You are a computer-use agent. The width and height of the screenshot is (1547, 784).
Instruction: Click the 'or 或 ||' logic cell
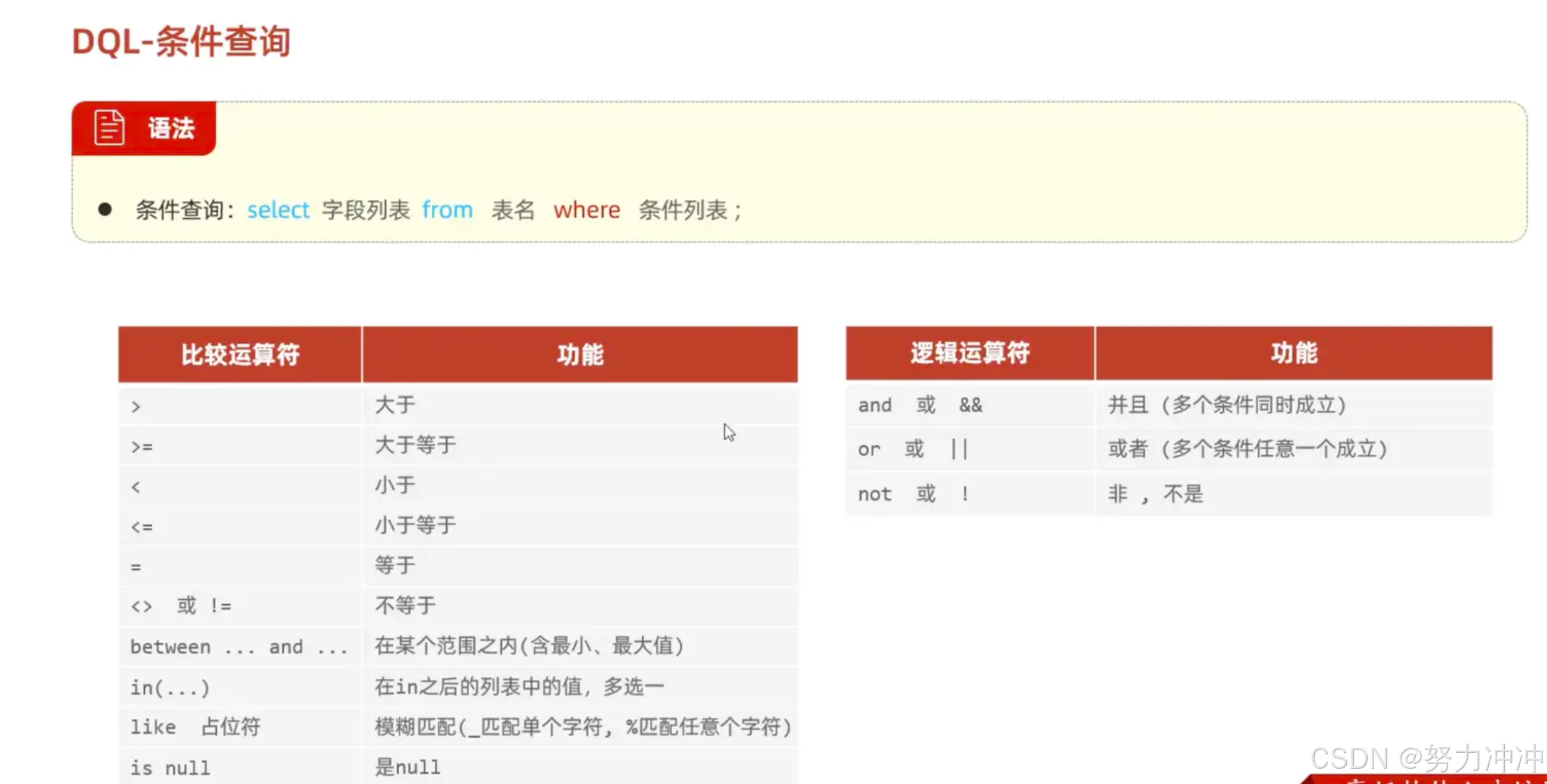[x=912, y=449]
